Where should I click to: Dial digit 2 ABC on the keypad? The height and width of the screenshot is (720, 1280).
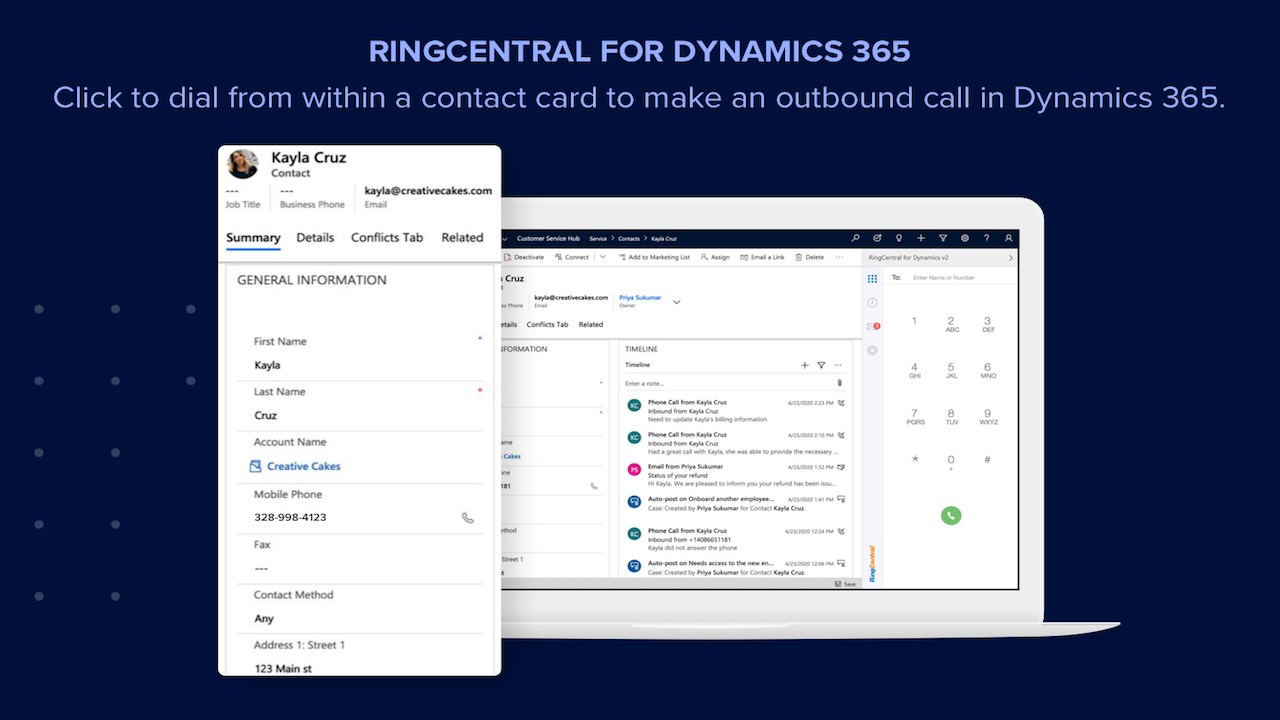(951, 323)
